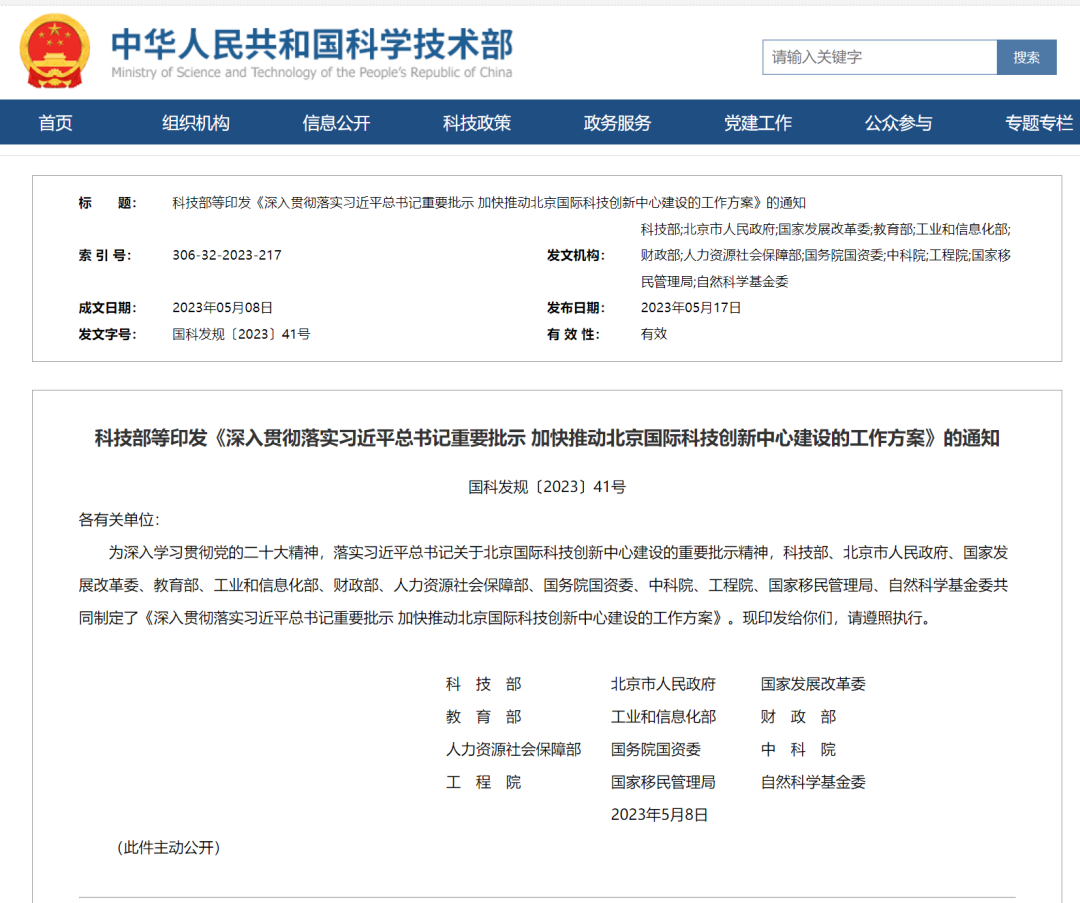
Task: Click signature 财政部
Action: coord(798,717)
